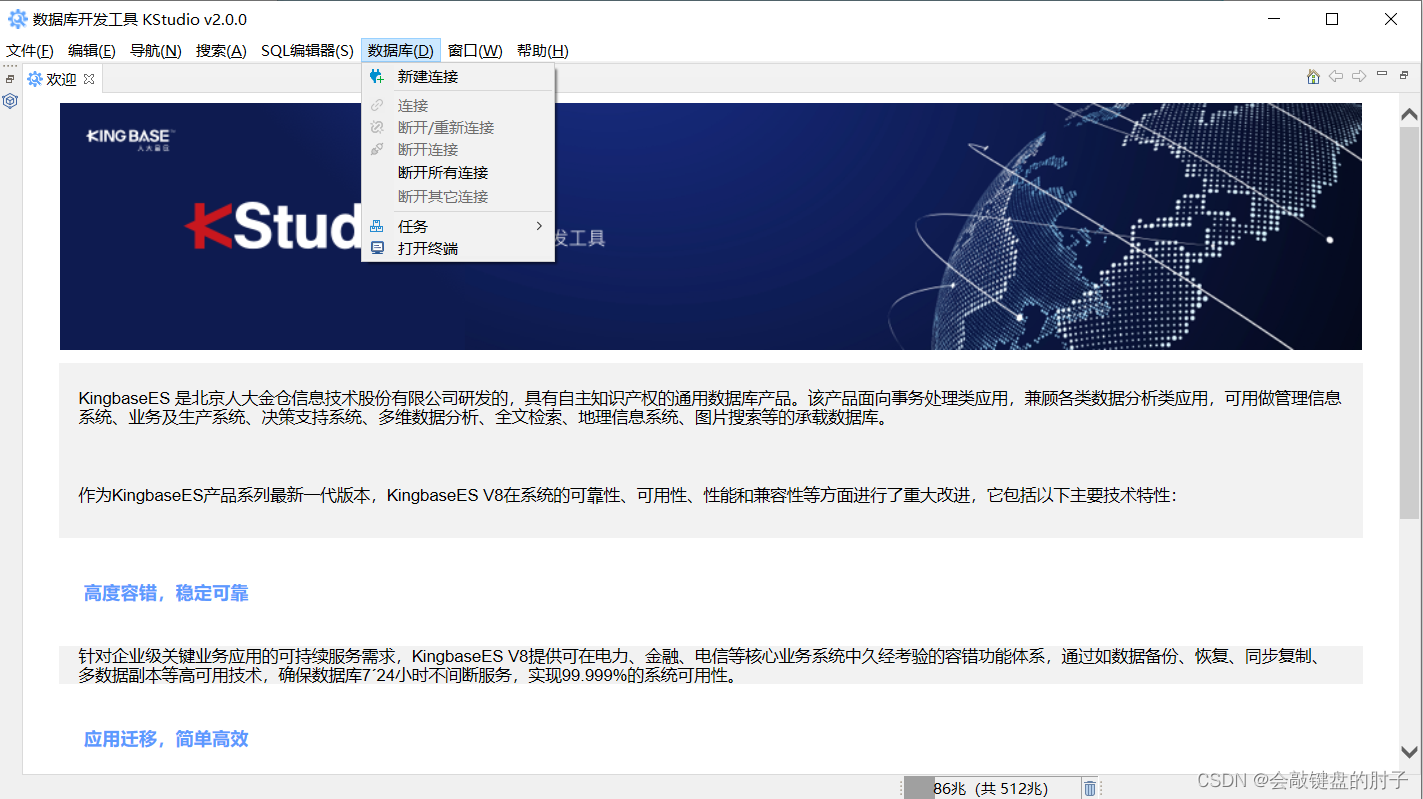Screen dimensions: 1423x799
Task: Minimize the welcome view panel
Action: [x=1382, y=74]
